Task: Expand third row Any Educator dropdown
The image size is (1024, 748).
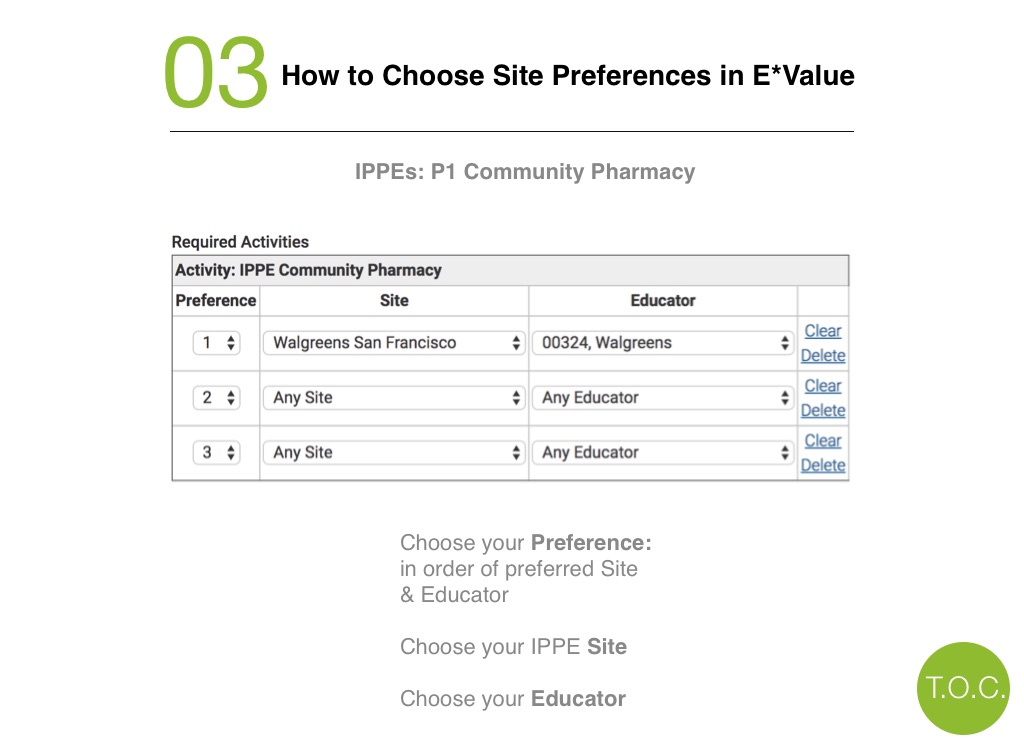Action: [663, 453]
